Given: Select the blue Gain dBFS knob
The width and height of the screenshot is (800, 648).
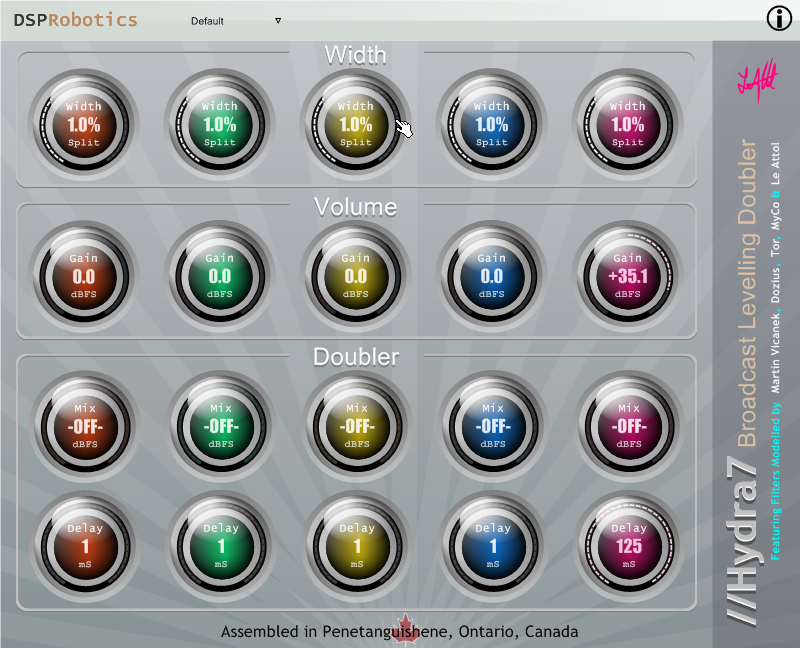Looking at the screenshot, I should point(492,276).
